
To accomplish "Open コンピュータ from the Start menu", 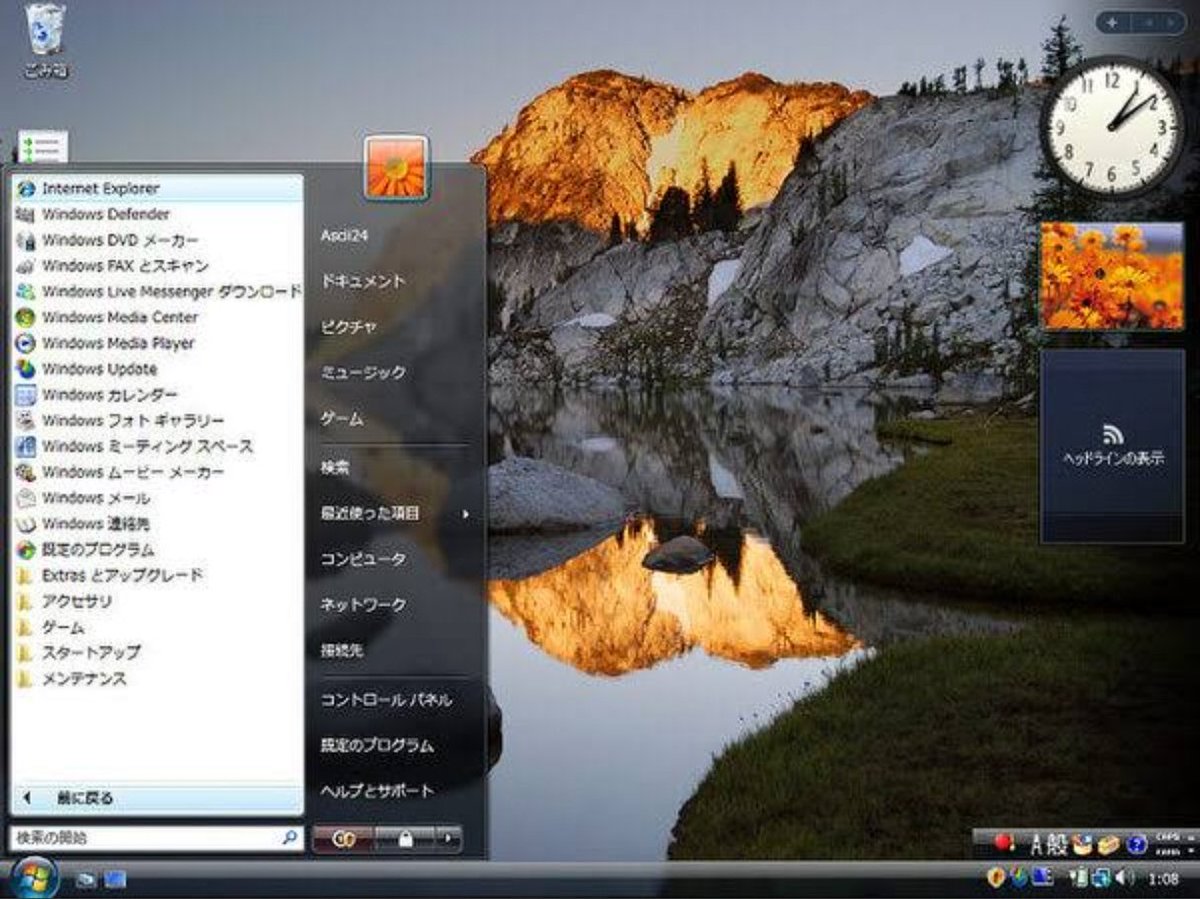I will click(363, 559).
